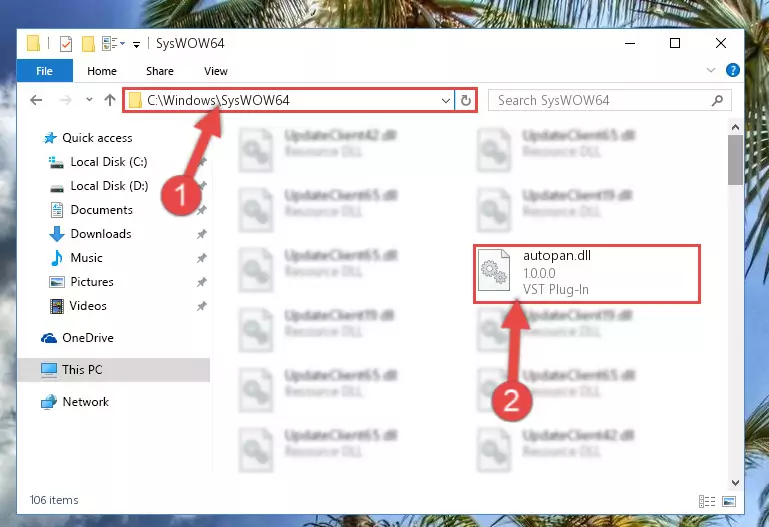The height and width of the screenshot is (527, 769).
Task: Select the autopan.dll file
Action: (x=587, y=274)
